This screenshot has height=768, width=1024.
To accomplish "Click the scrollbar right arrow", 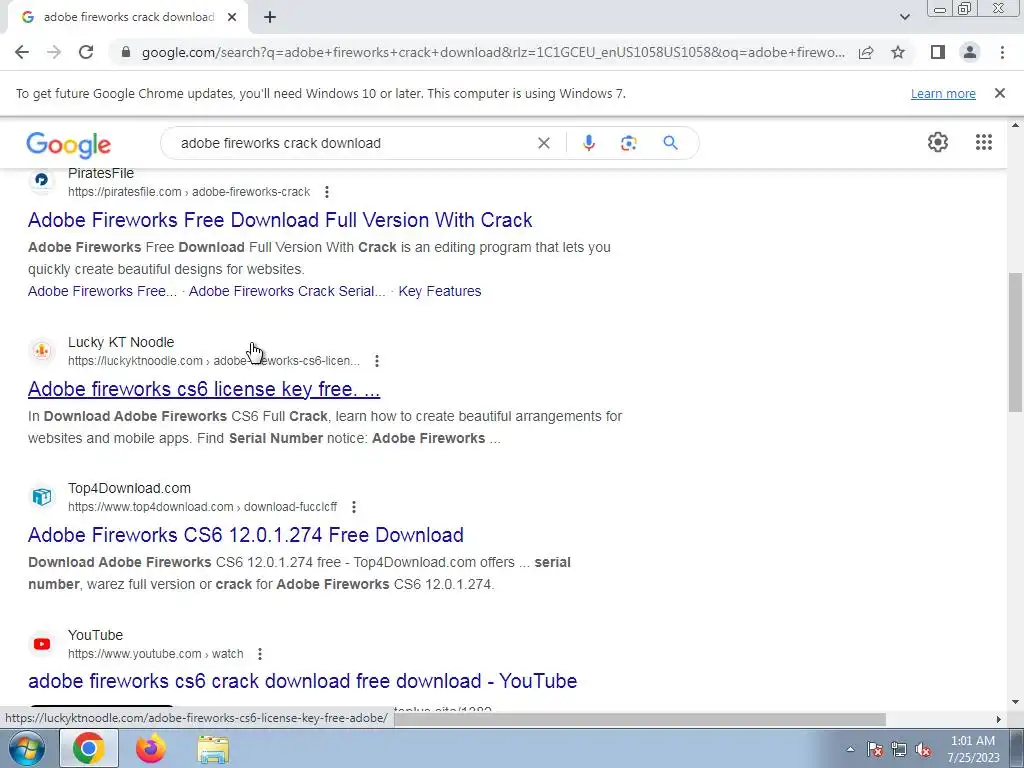I will (x=998, y=719).
